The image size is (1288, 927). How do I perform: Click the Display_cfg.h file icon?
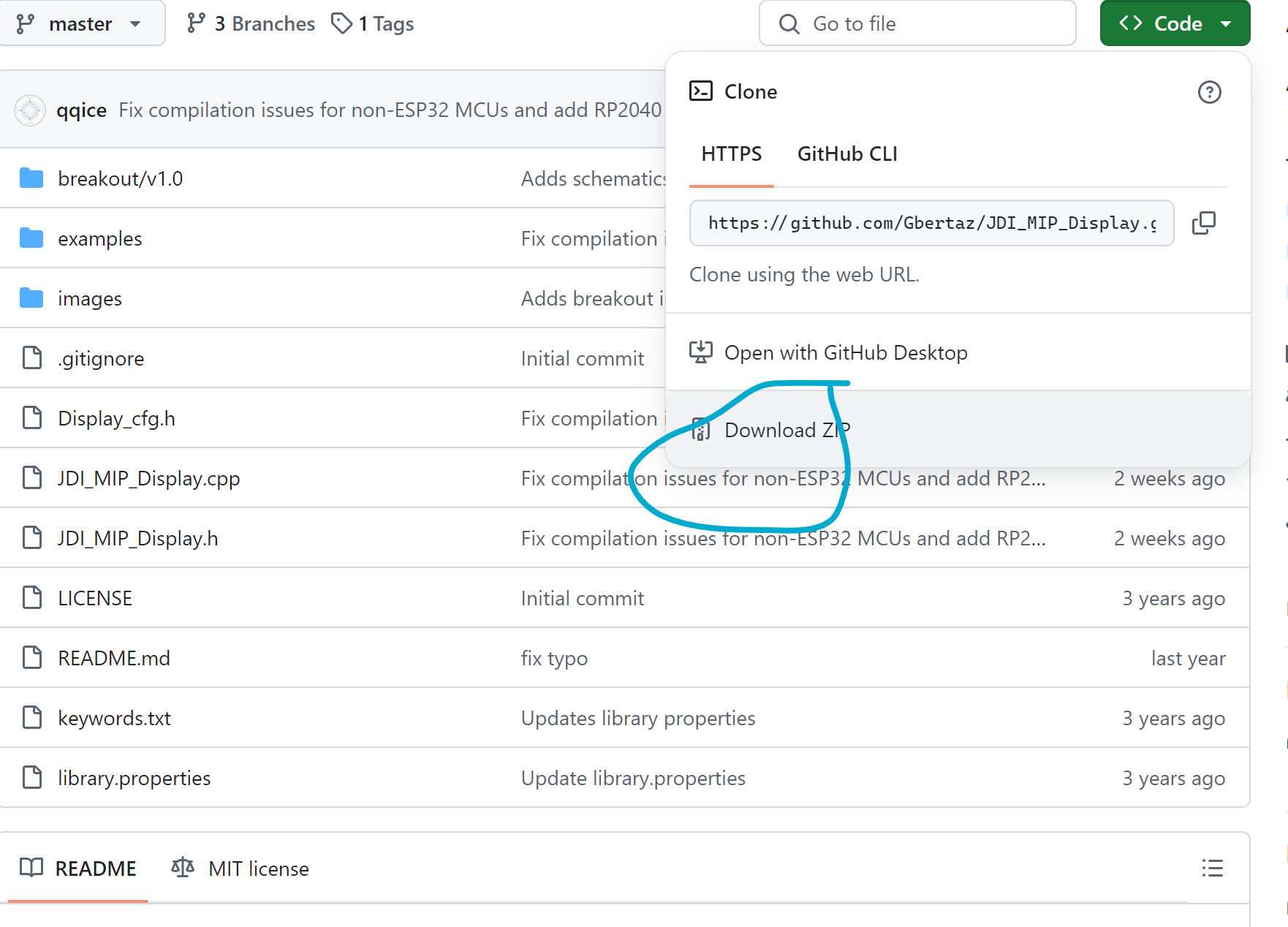pyautogui.click(x=32, y=417)
